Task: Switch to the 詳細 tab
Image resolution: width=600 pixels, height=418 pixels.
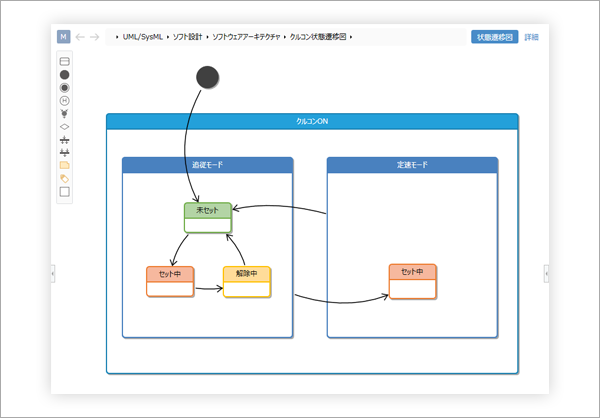Action: pos(532,37)
